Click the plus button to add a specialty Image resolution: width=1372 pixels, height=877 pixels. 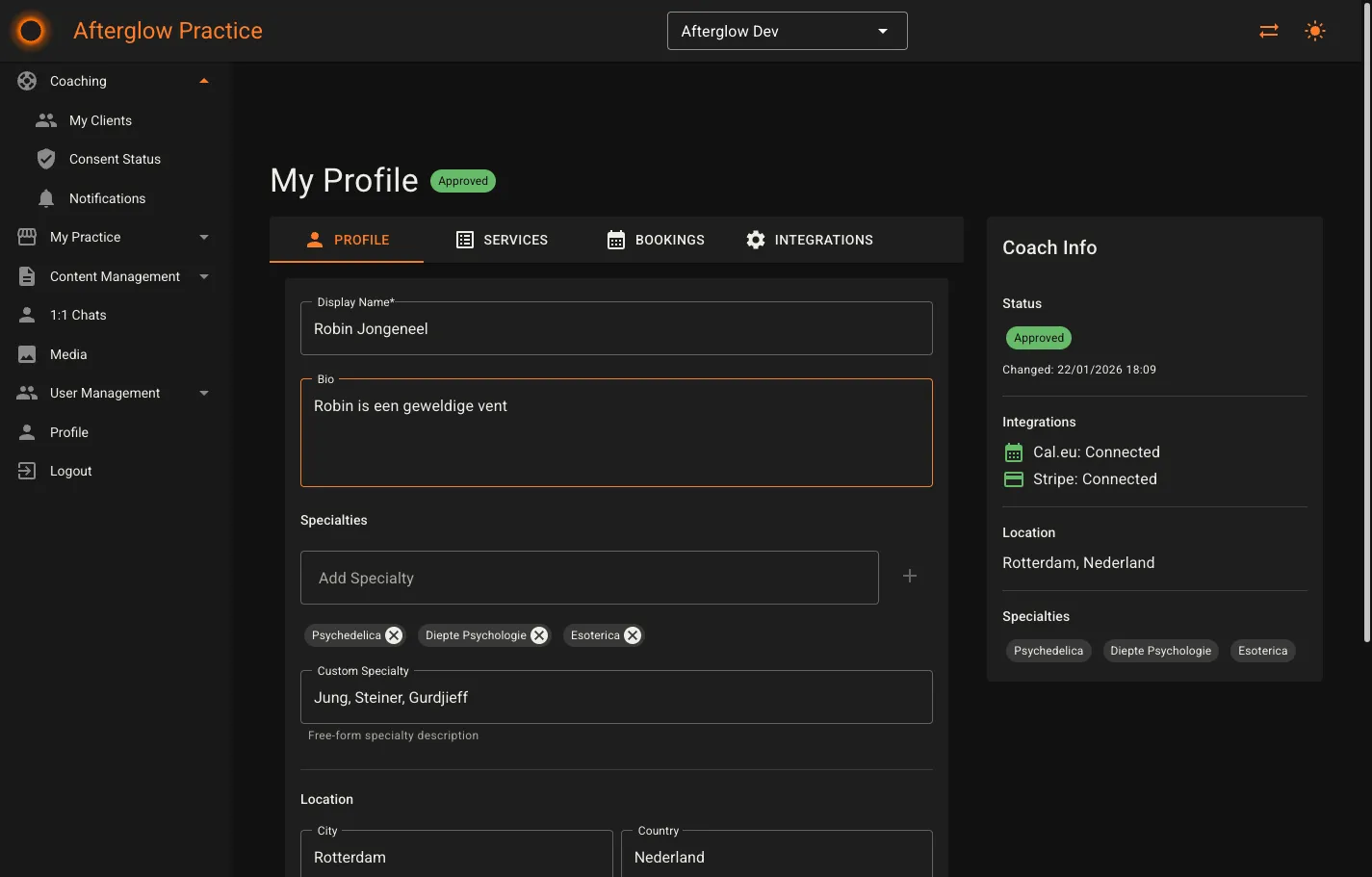point(909,575)
